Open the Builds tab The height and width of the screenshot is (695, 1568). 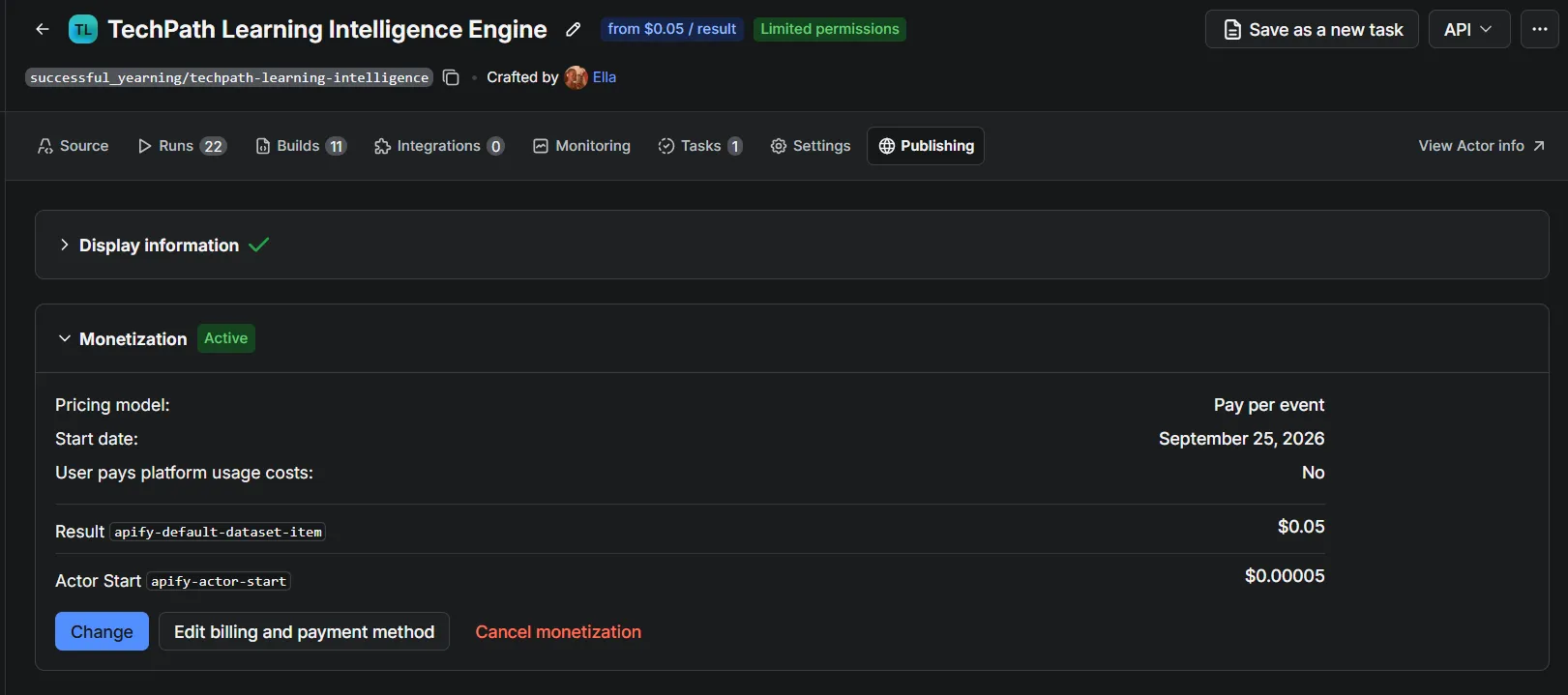(x=300, y=146)
